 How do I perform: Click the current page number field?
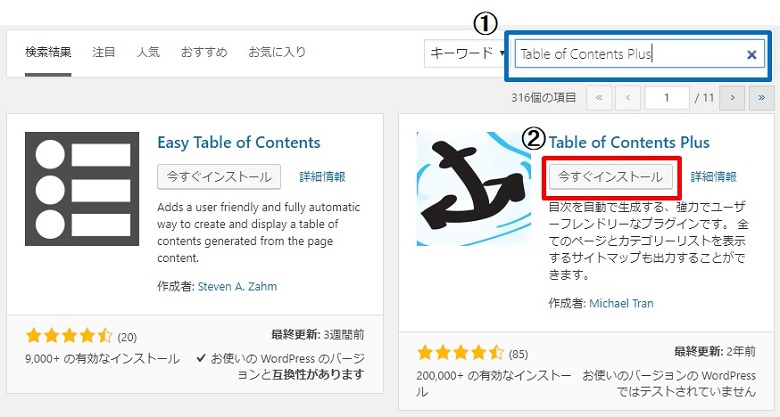click(669, 98)
